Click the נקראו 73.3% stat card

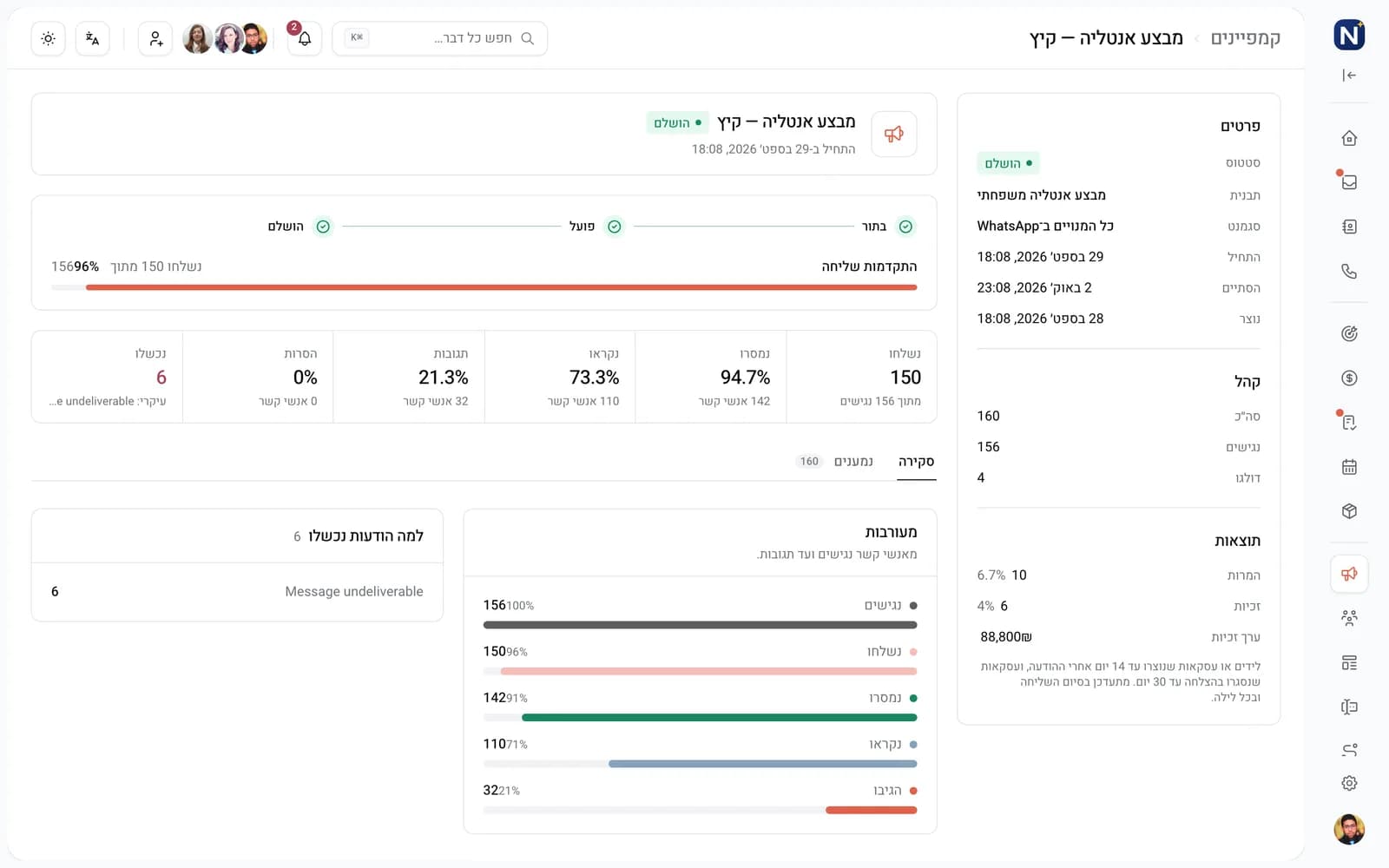pos(560,377)
